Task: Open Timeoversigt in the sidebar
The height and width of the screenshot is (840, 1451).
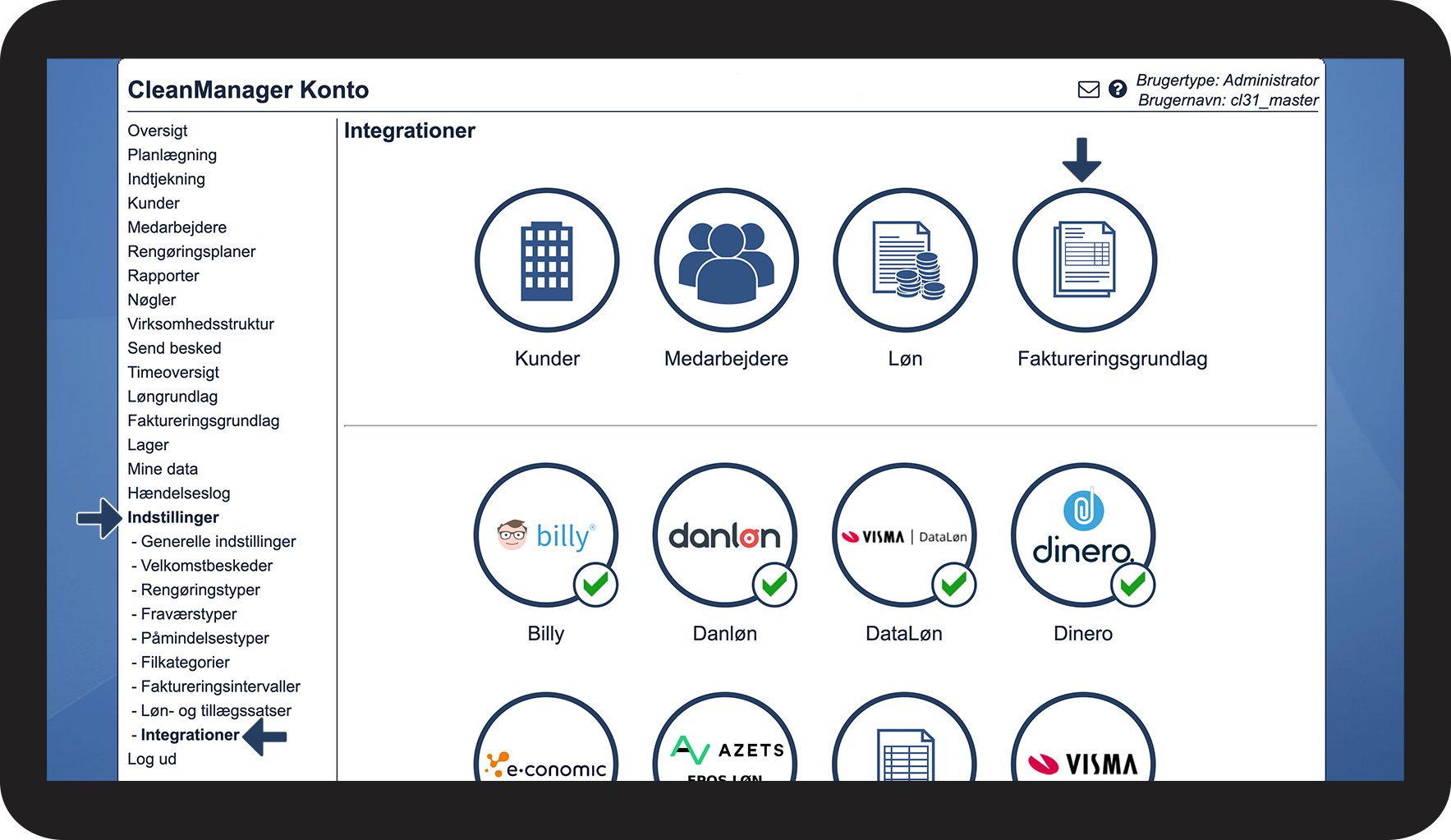Action: [173, 372]
